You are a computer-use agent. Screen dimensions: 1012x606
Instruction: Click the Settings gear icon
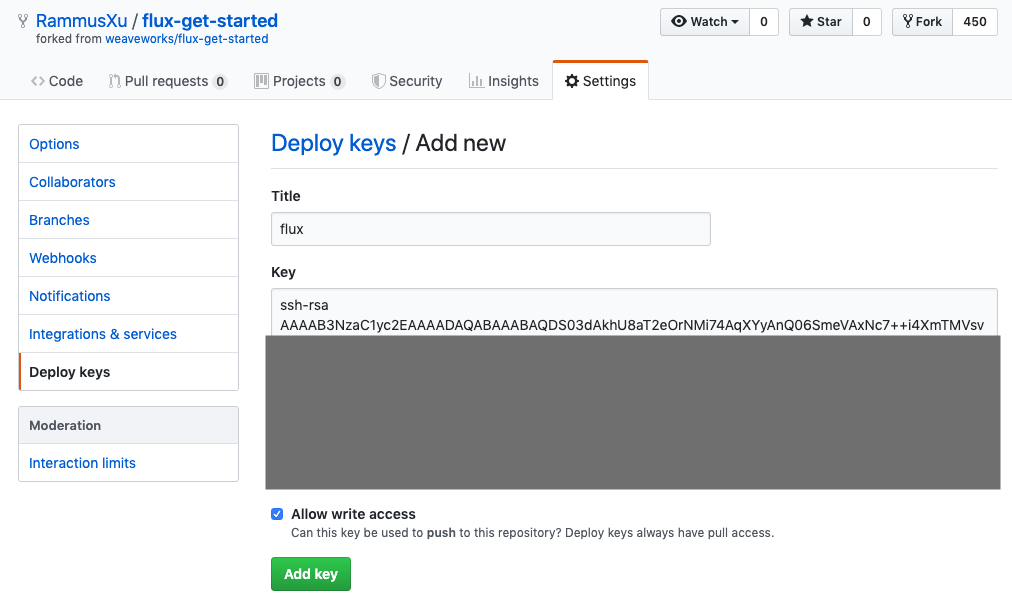pyautogui.click(x=572, y=81)
